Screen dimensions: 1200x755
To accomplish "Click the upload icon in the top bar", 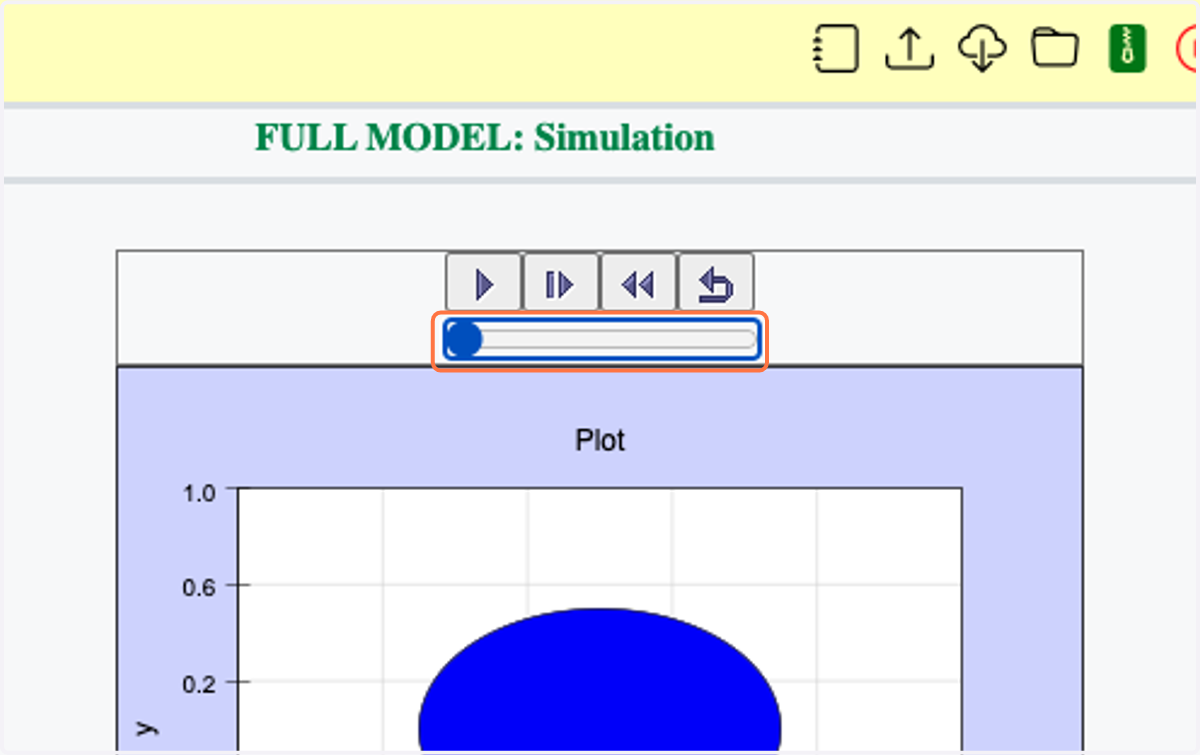I will click(910, 48).
